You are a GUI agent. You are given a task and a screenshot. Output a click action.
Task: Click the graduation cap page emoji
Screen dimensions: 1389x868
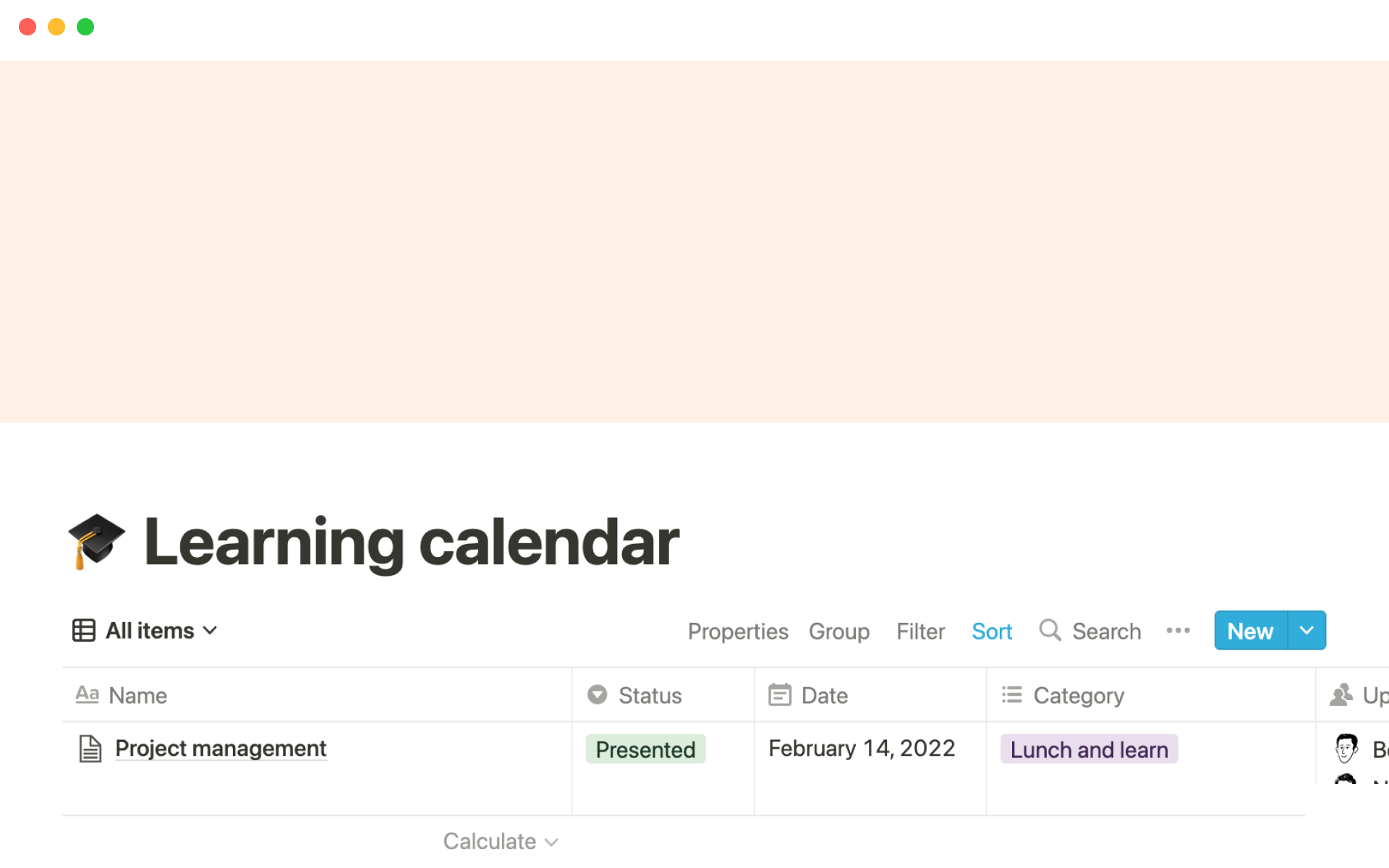pos(96,540)
